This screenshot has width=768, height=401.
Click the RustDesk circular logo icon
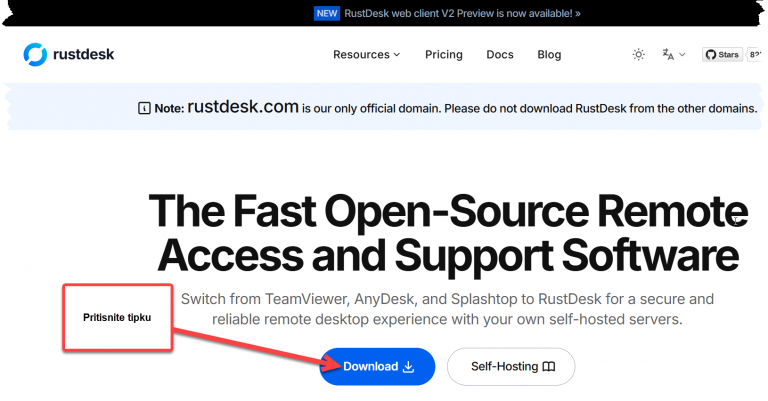35,54
